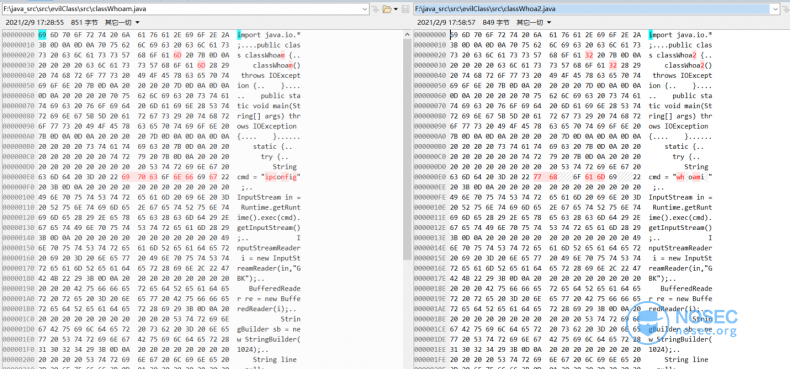Click "ime().exec(cmd)." text in left pane

point(269,217)
